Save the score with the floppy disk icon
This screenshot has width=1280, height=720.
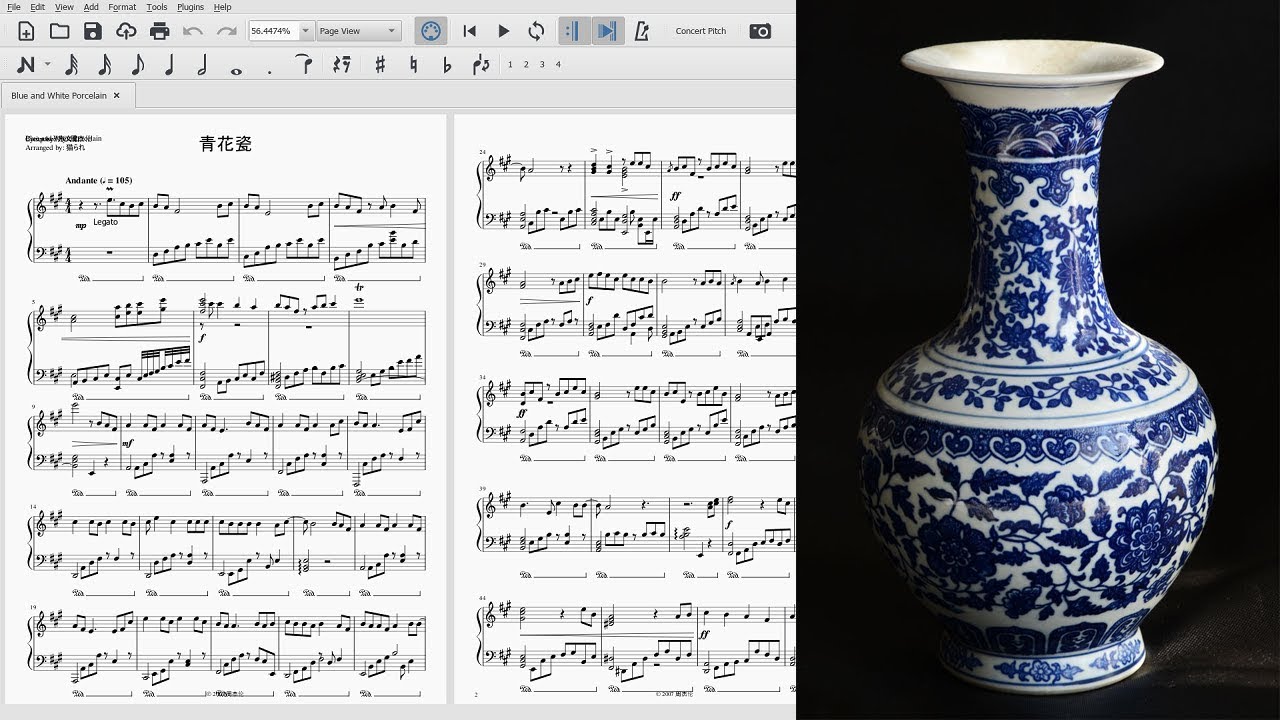click(92, 31)
